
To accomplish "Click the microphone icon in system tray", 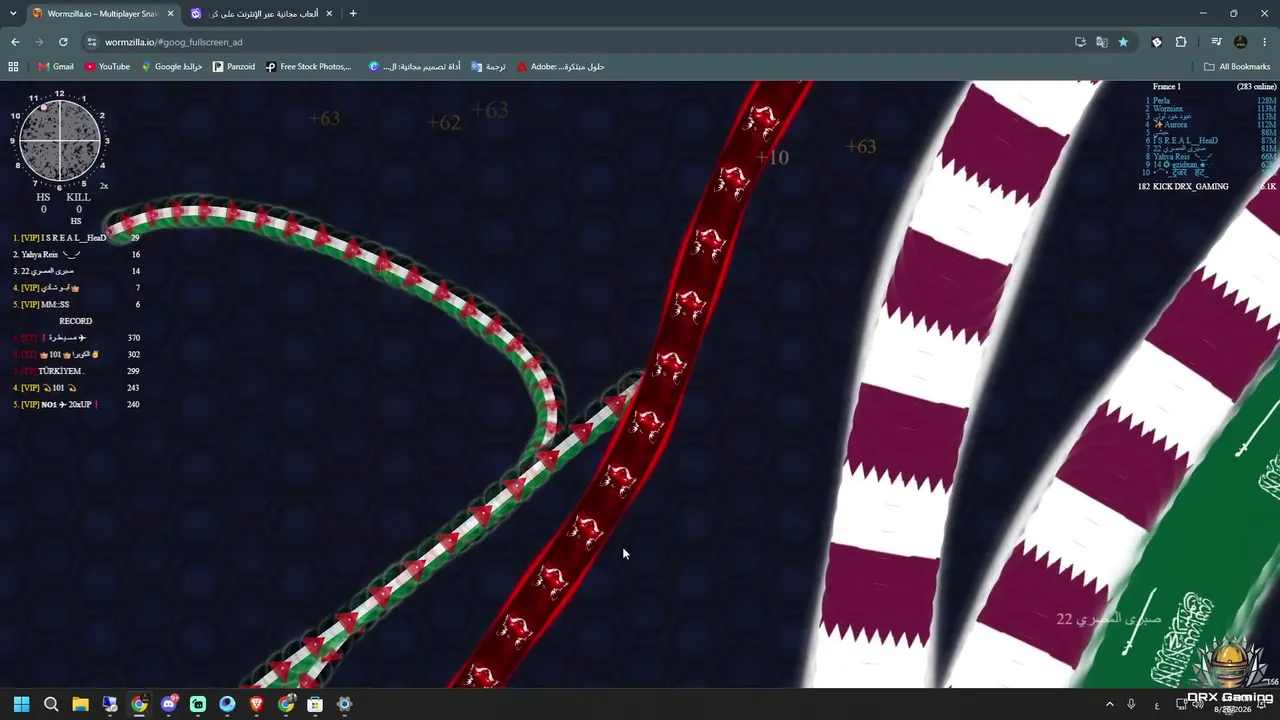I will click(x=1131, y=704).
